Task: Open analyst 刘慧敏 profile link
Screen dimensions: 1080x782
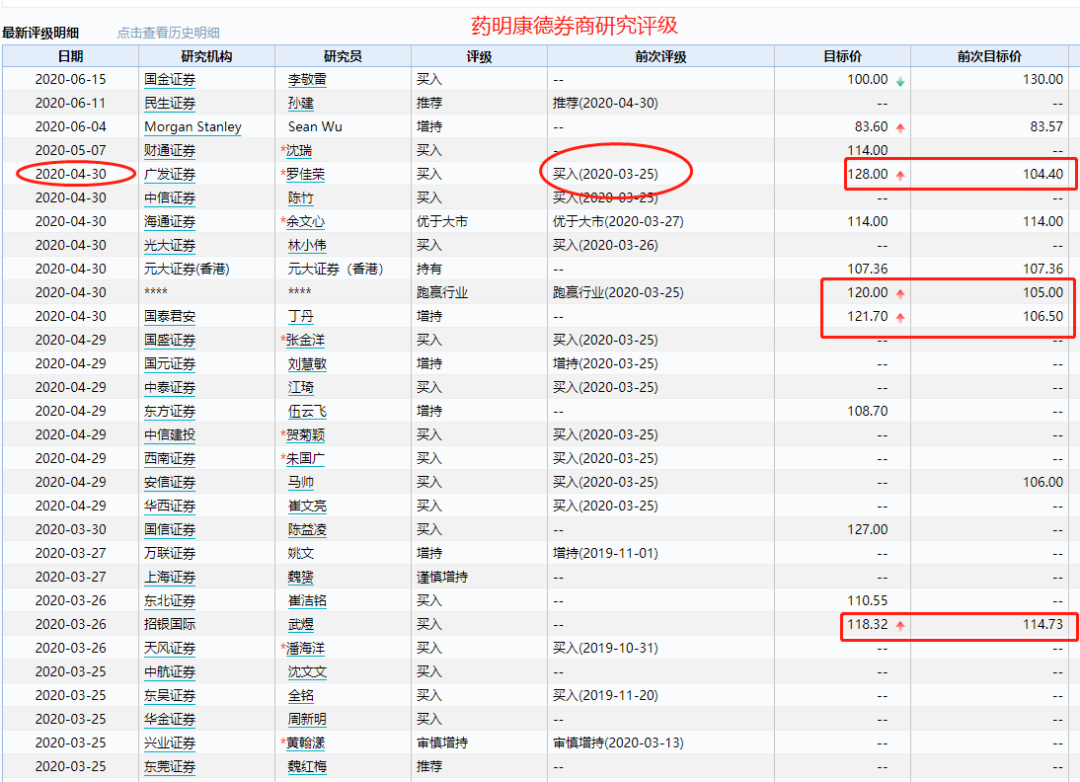Action: (307, 364)
